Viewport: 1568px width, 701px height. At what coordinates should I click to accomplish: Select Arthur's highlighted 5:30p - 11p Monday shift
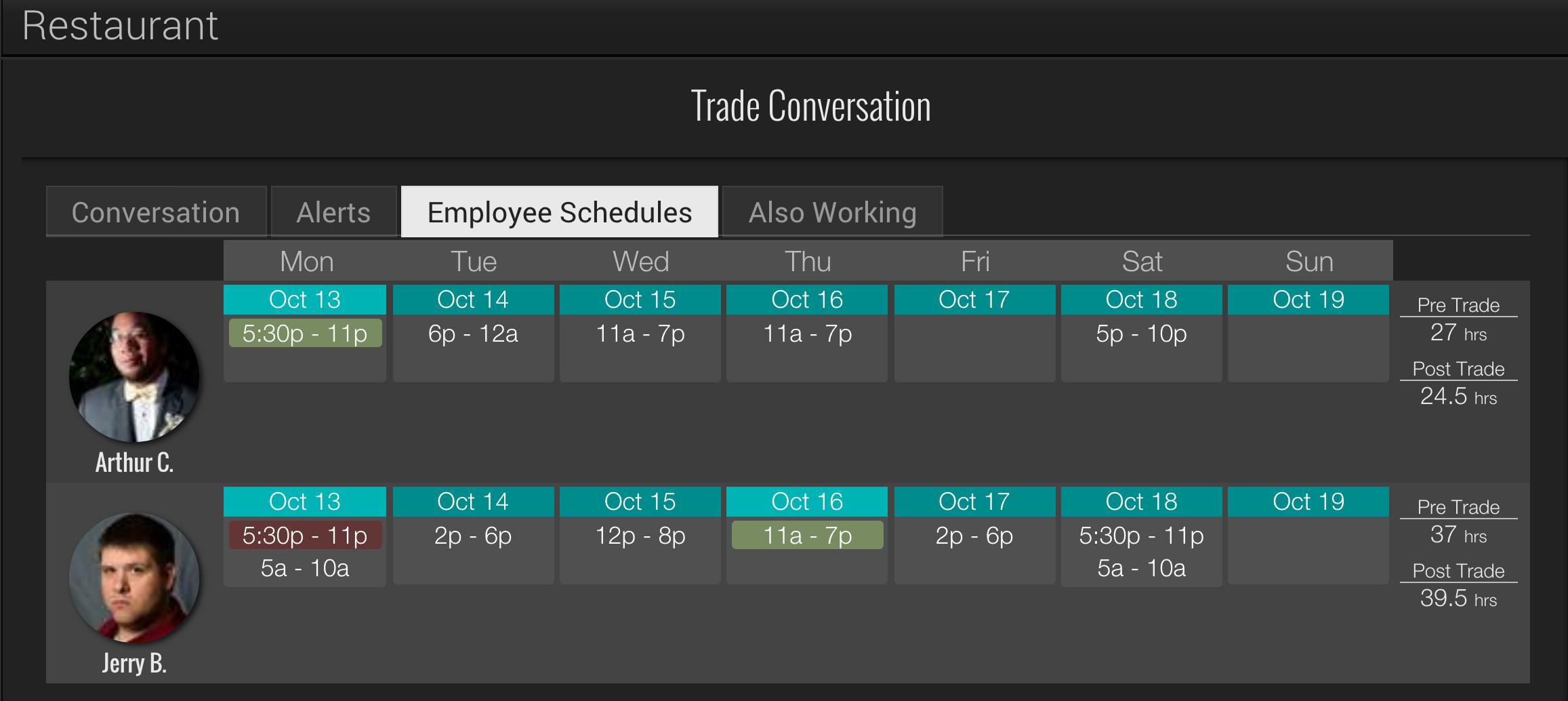[x=305, y=334]
